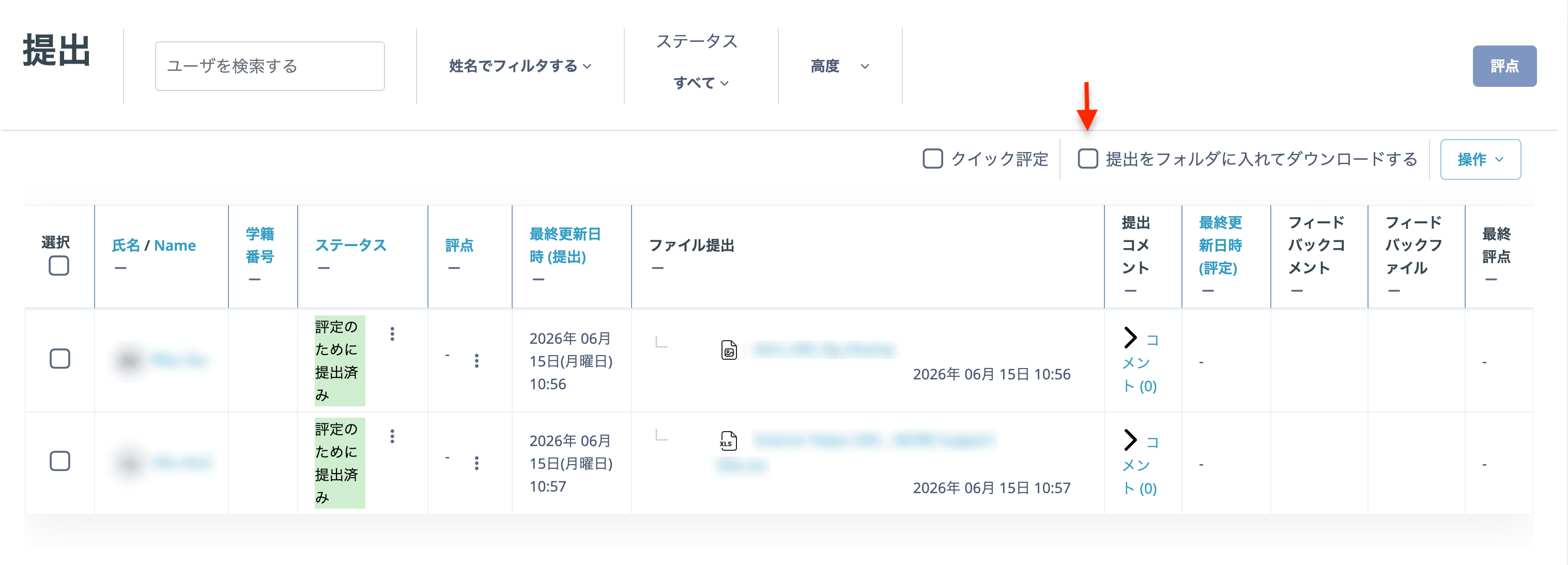Open the 姓名でフィルタする dropdown

520,66
